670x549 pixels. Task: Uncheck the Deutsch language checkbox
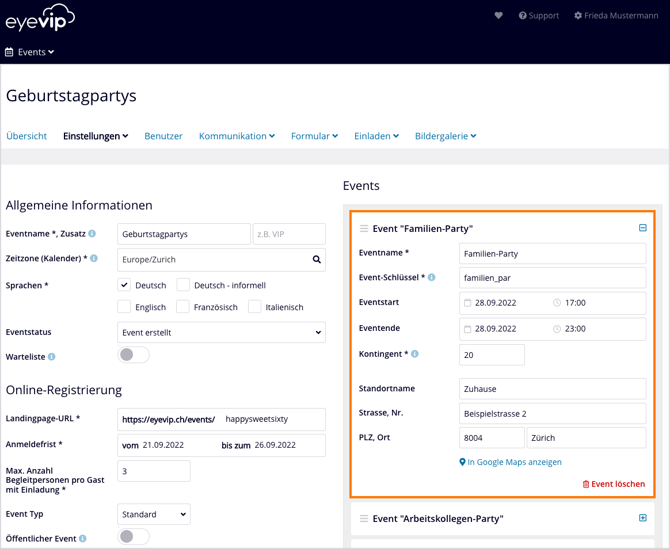click(x=124, y=285)
